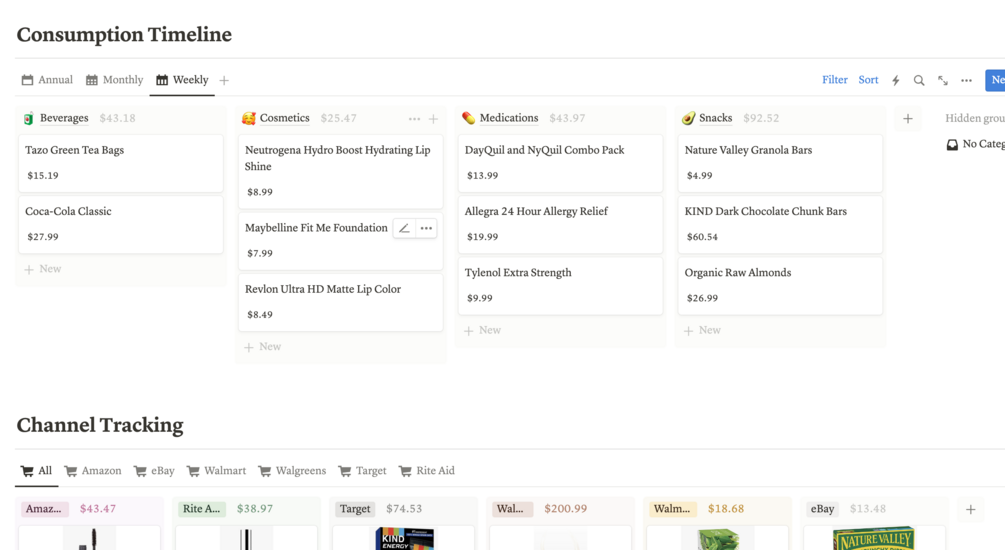Image resolution: width=1005 pixels, height=550 pixels.
Task: Select the Weekly view tab
Action: coord(182,79)
